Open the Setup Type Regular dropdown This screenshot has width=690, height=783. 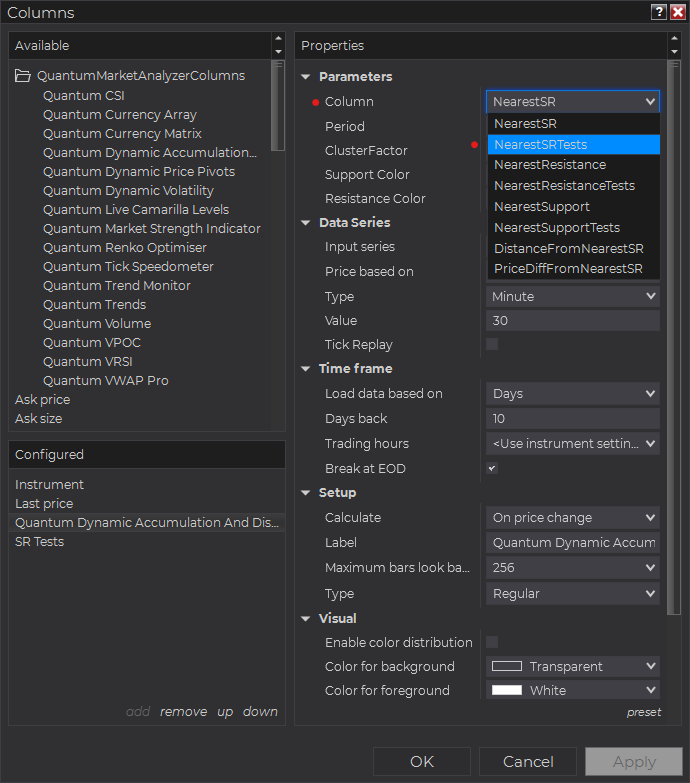pyautogui.click(x=573, y=594)
